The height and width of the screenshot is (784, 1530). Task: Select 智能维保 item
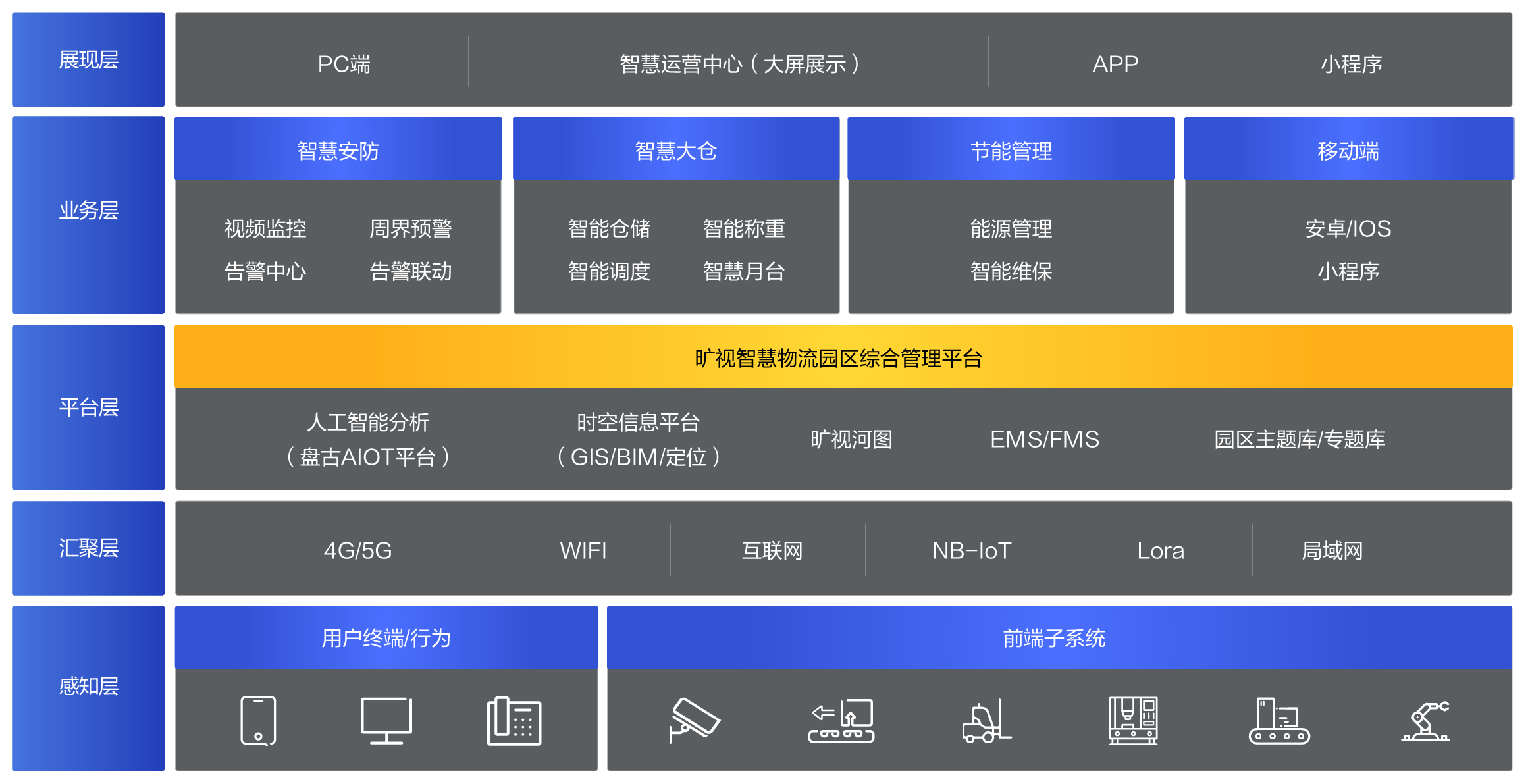pos(1011,271)
